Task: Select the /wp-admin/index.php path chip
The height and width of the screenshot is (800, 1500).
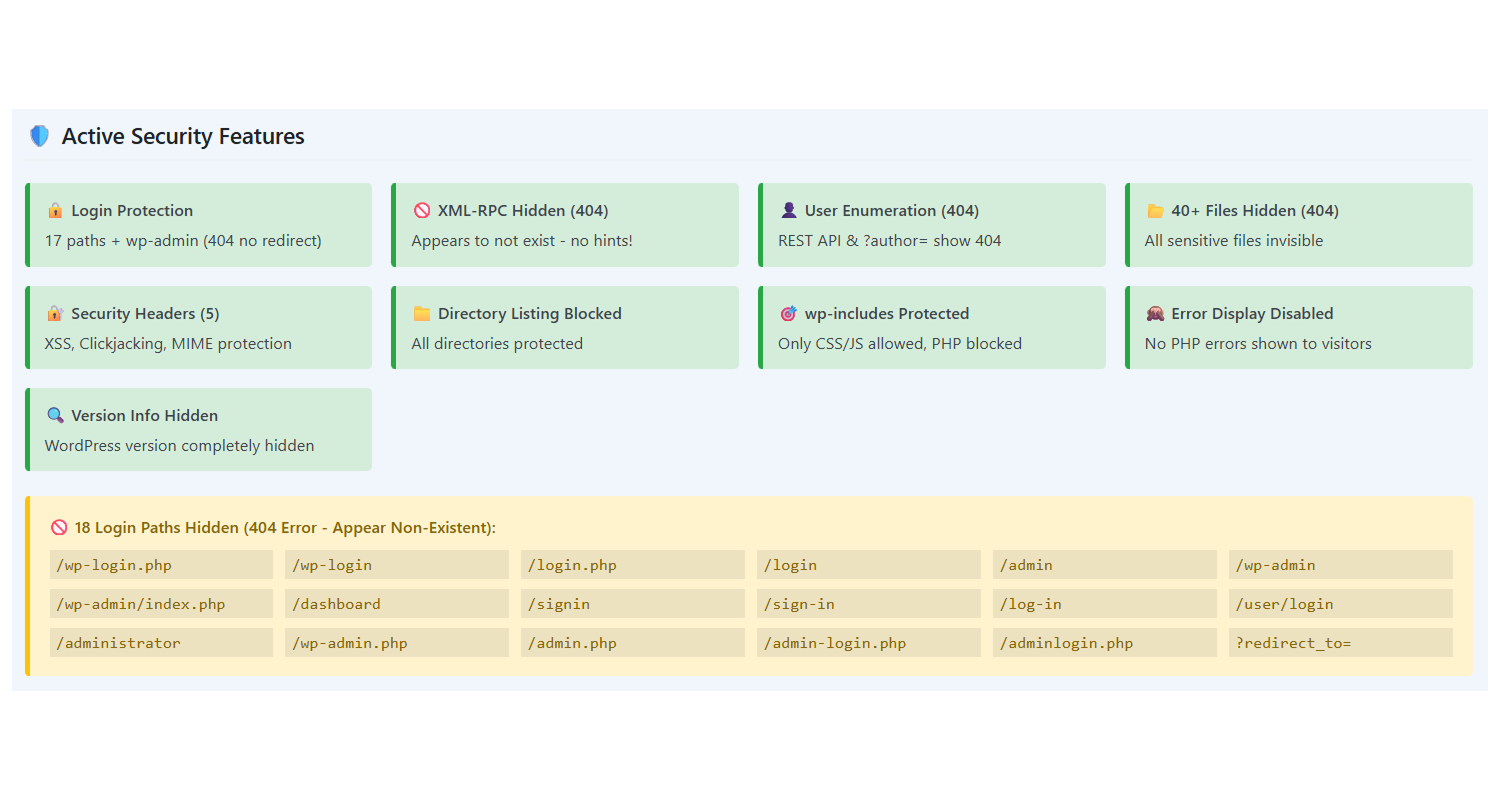Action: 161,604
